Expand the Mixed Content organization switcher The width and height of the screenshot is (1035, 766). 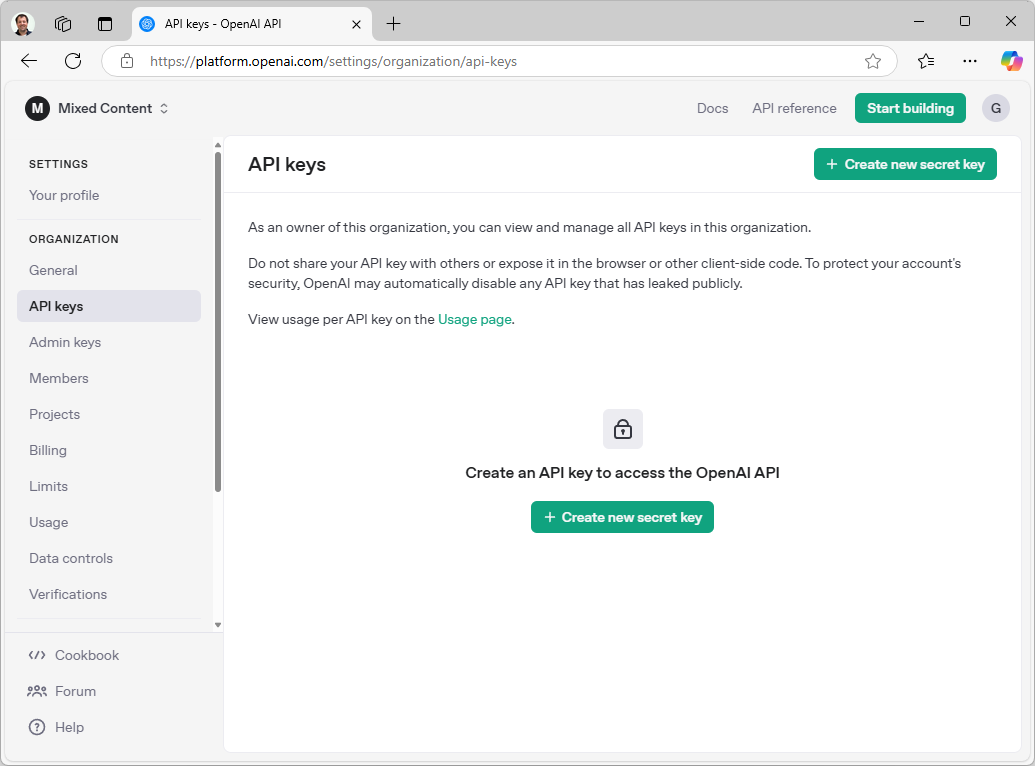pyautogui.click(x=114, y=108)
